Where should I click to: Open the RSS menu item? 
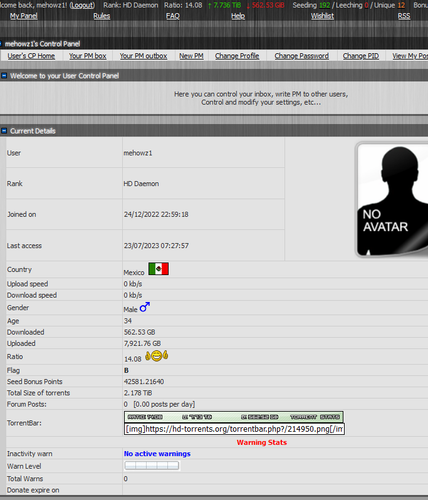[x=404, y=16]
